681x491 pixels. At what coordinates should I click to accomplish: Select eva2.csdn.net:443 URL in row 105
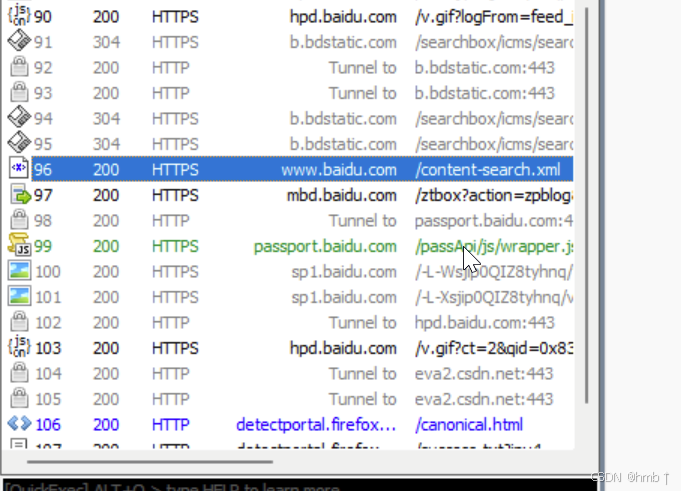click(x=484, y=399)
